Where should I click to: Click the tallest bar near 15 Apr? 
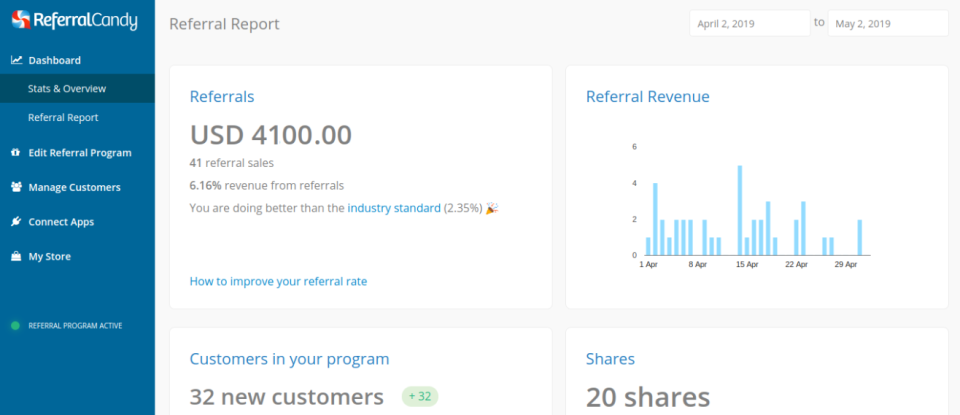point(740,210)
